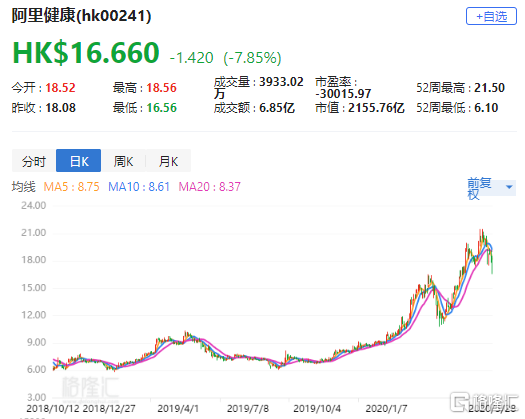The width and height of the screenshot is (525, 419).
Task: Click the current price HK$16.660
Action: [86, 53]
